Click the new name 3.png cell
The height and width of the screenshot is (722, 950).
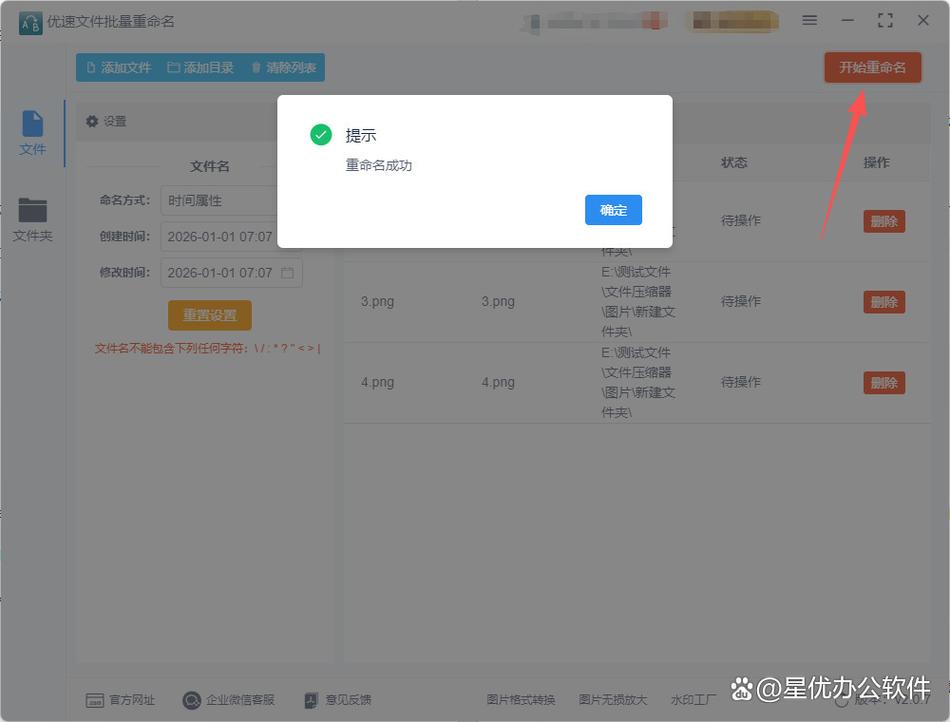tap(498, 301)
